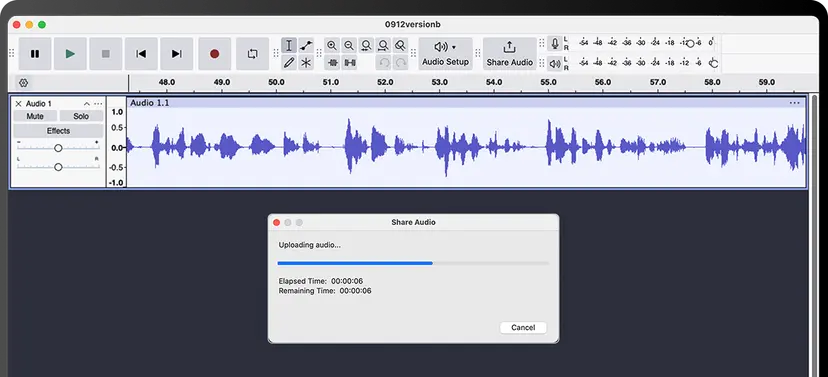This screenshot has width=828, height=377.
Task: Cancel the audio upload
Action: click(x=523, y=327)
